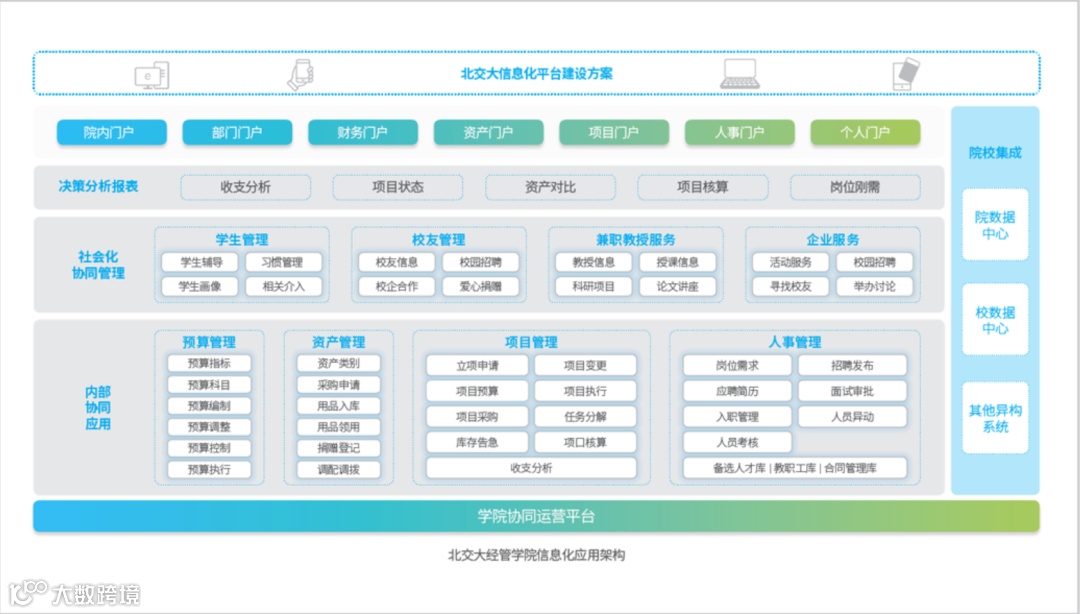Click the 院数据中心 card

(995, 225)
